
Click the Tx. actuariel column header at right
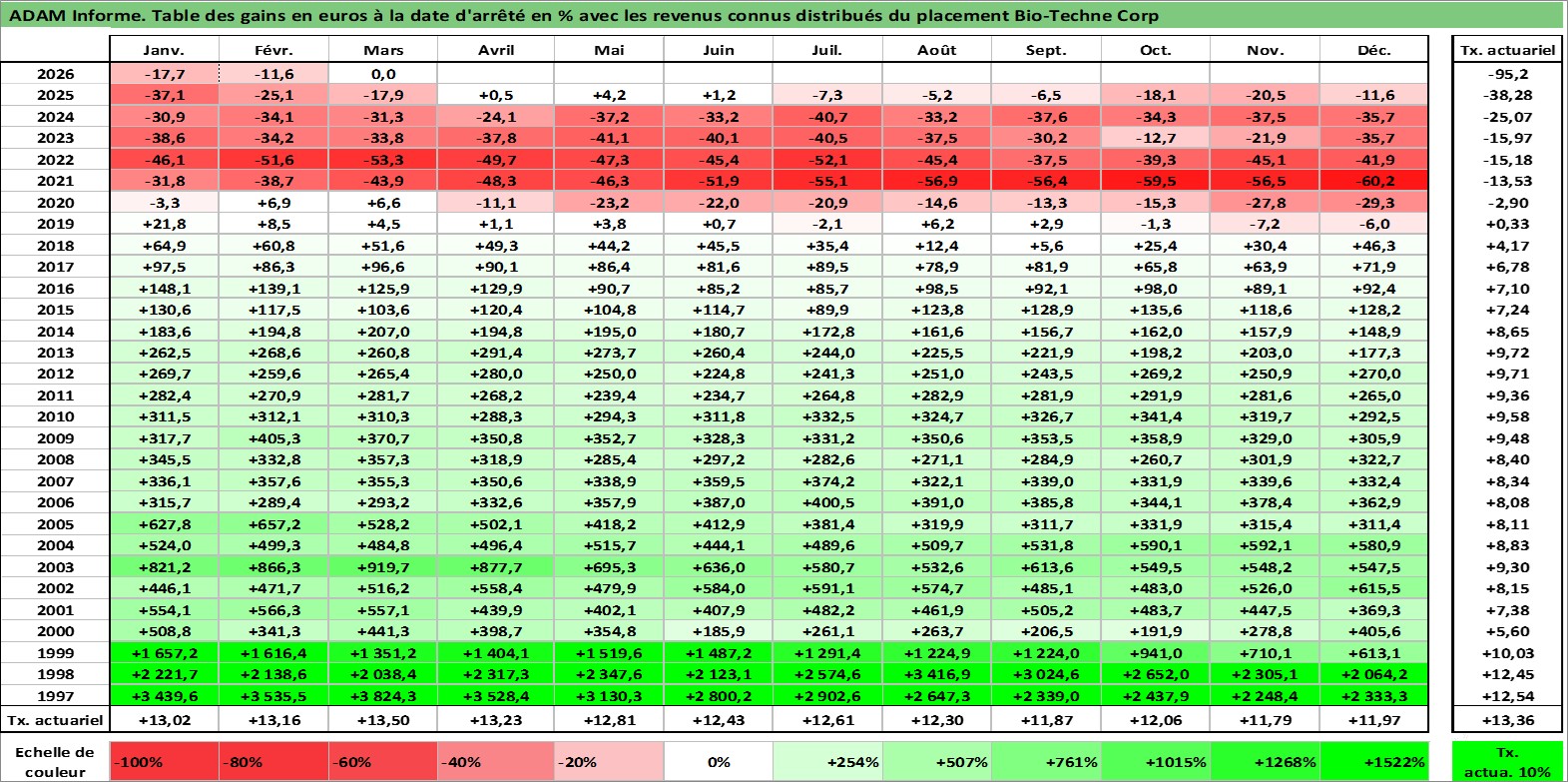pos(1507,50)
